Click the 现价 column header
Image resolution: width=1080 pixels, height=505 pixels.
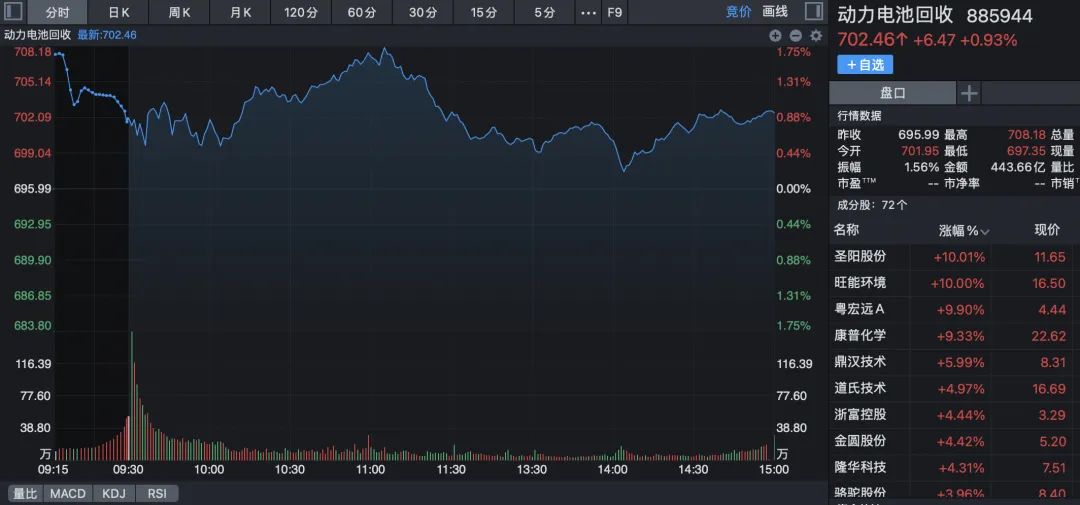coord(1047,230)
